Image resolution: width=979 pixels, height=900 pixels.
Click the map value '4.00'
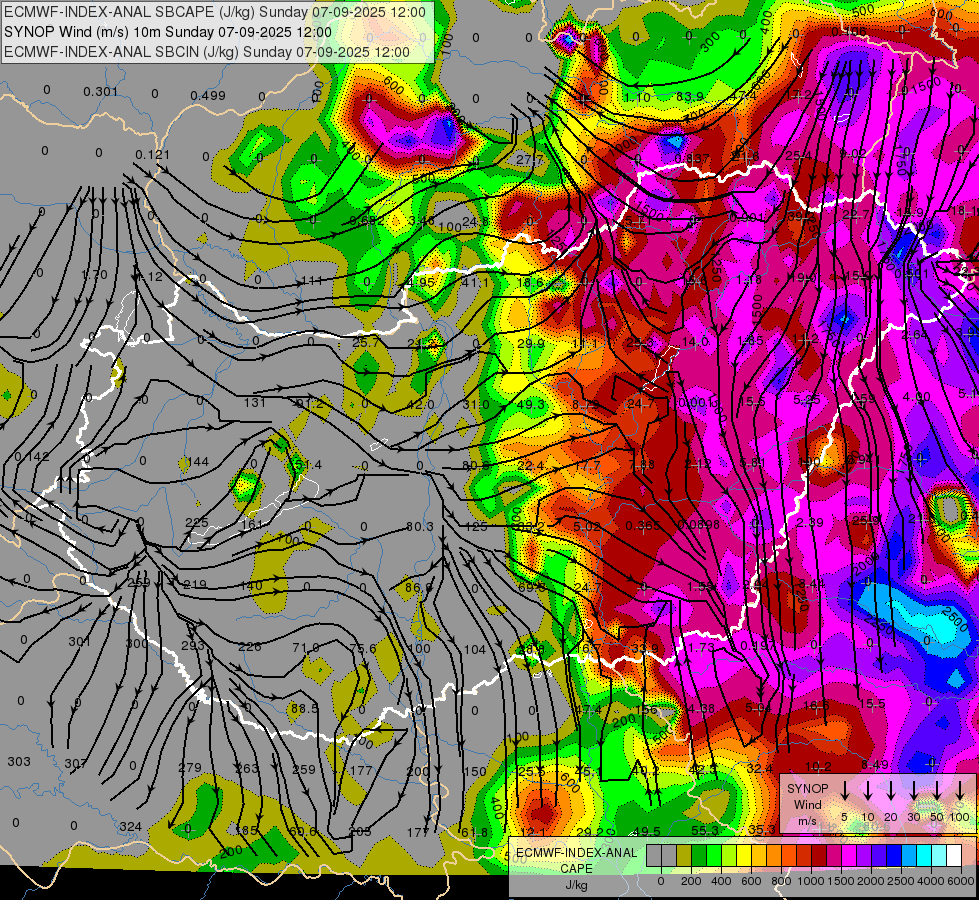[917, 397]
